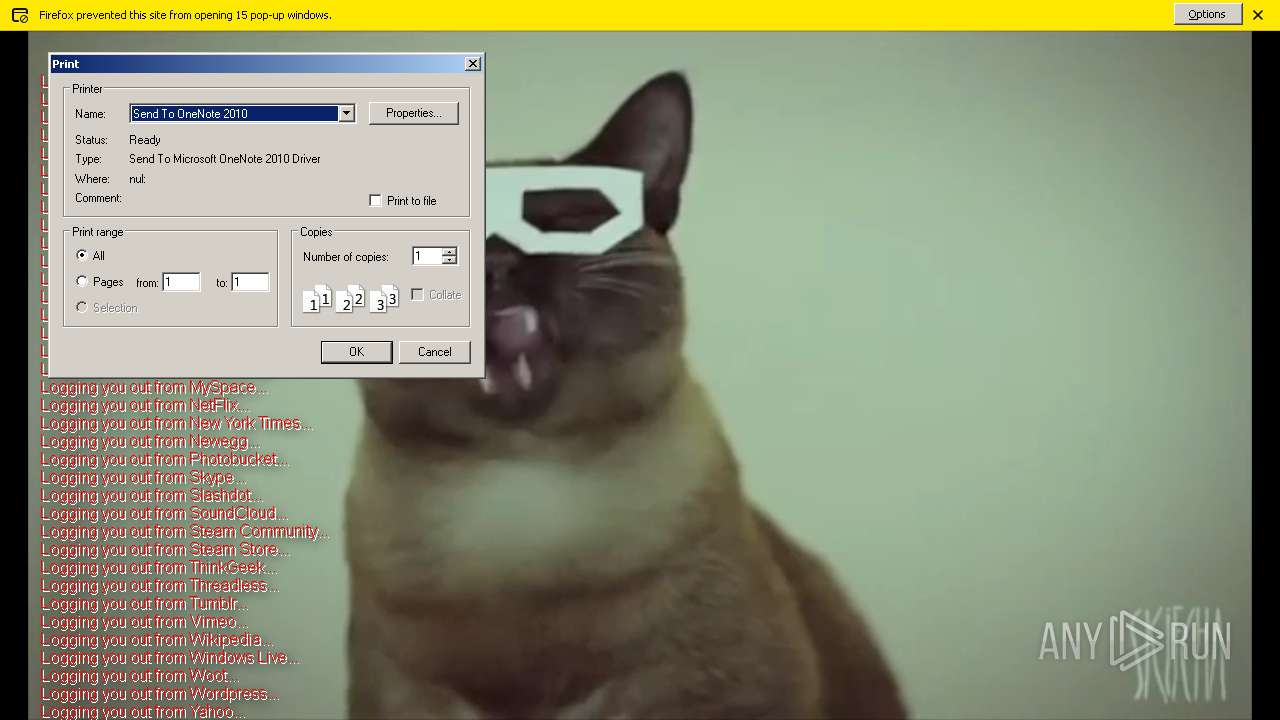
Task: Click the Properties... button
Action: [x=414, y=113]
